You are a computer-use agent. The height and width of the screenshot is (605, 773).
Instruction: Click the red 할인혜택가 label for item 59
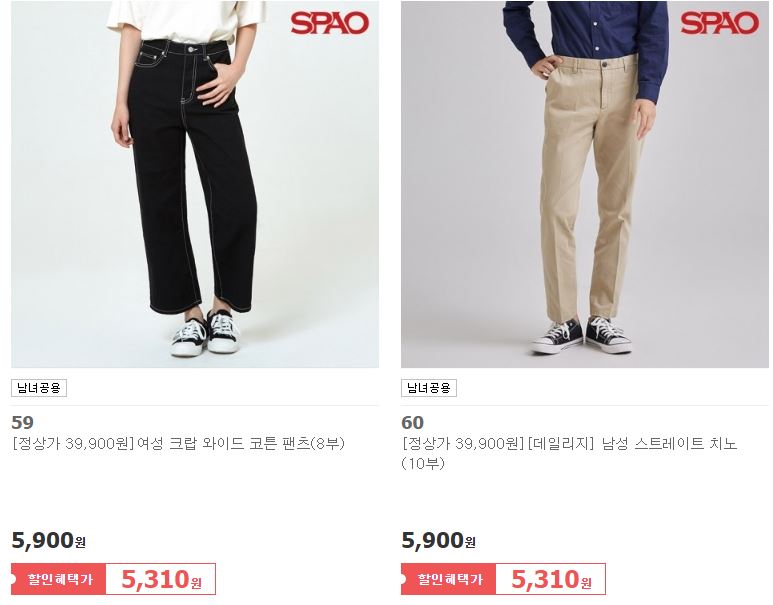pyautogui.click(x=59, y=579)
